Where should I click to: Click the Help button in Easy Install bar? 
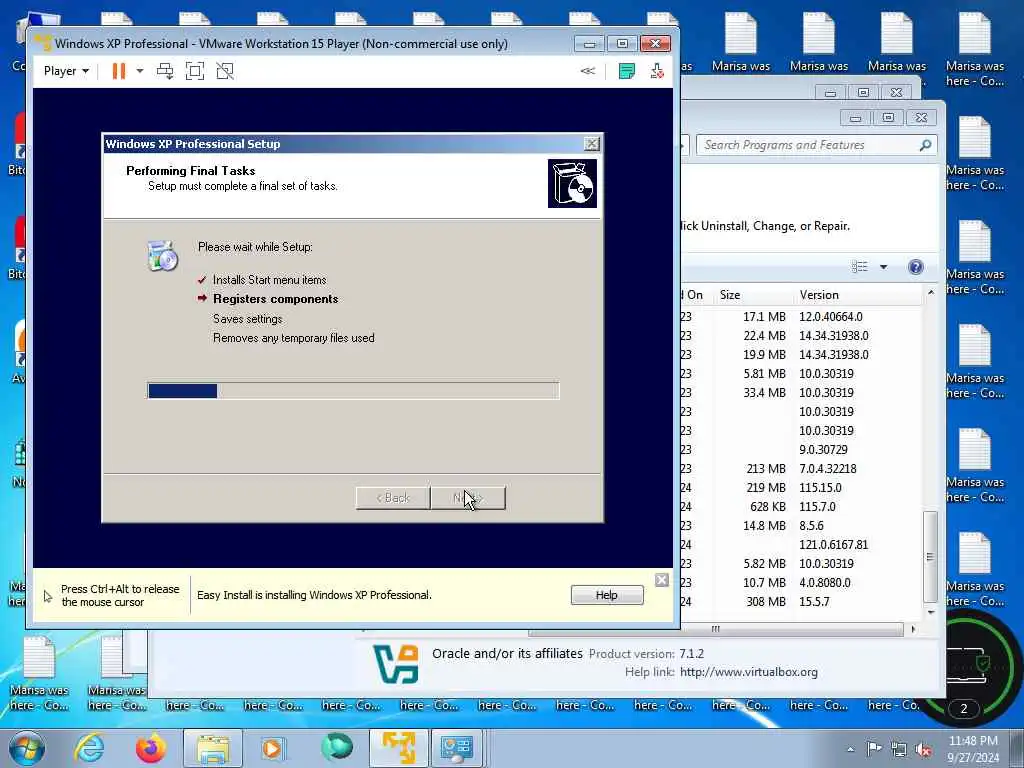point(607,595)
